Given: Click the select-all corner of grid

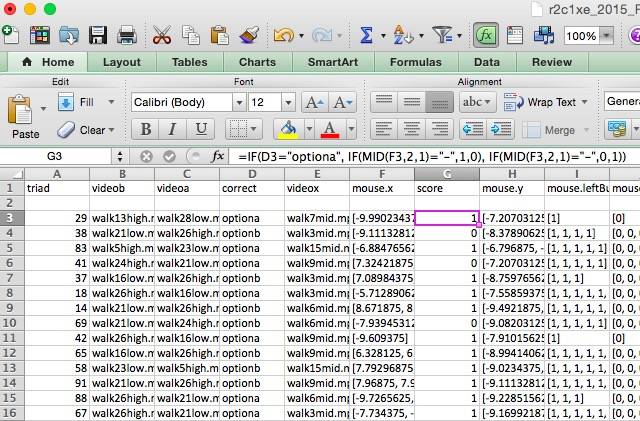Looking at the screenshot, I should [12, 174].
